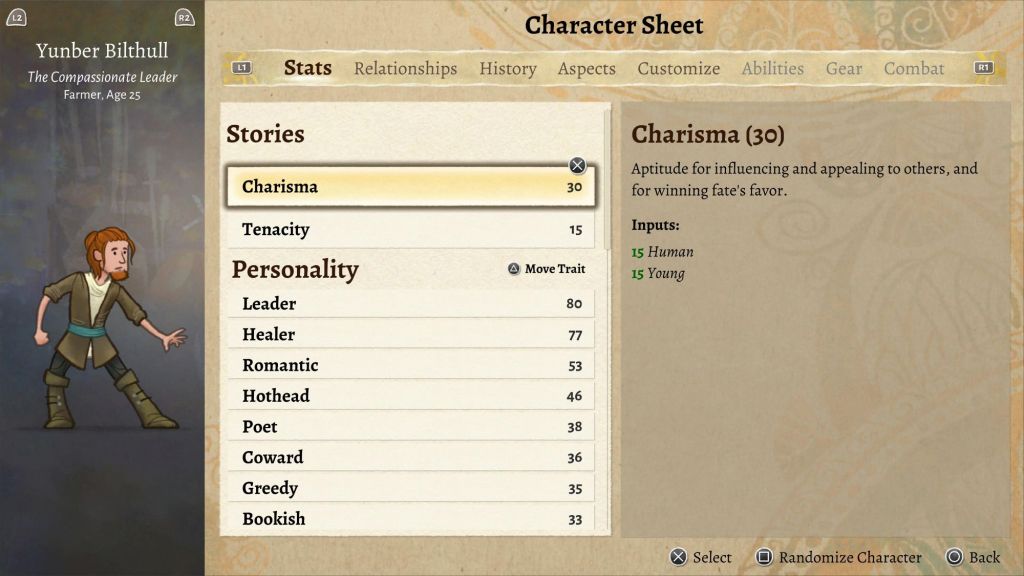
Task: Open the History tab
Action: click(x=507, y=68)
